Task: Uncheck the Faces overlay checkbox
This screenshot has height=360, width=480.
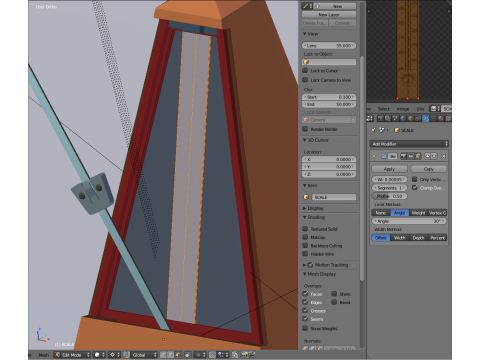Action: [x=305, y=294]
